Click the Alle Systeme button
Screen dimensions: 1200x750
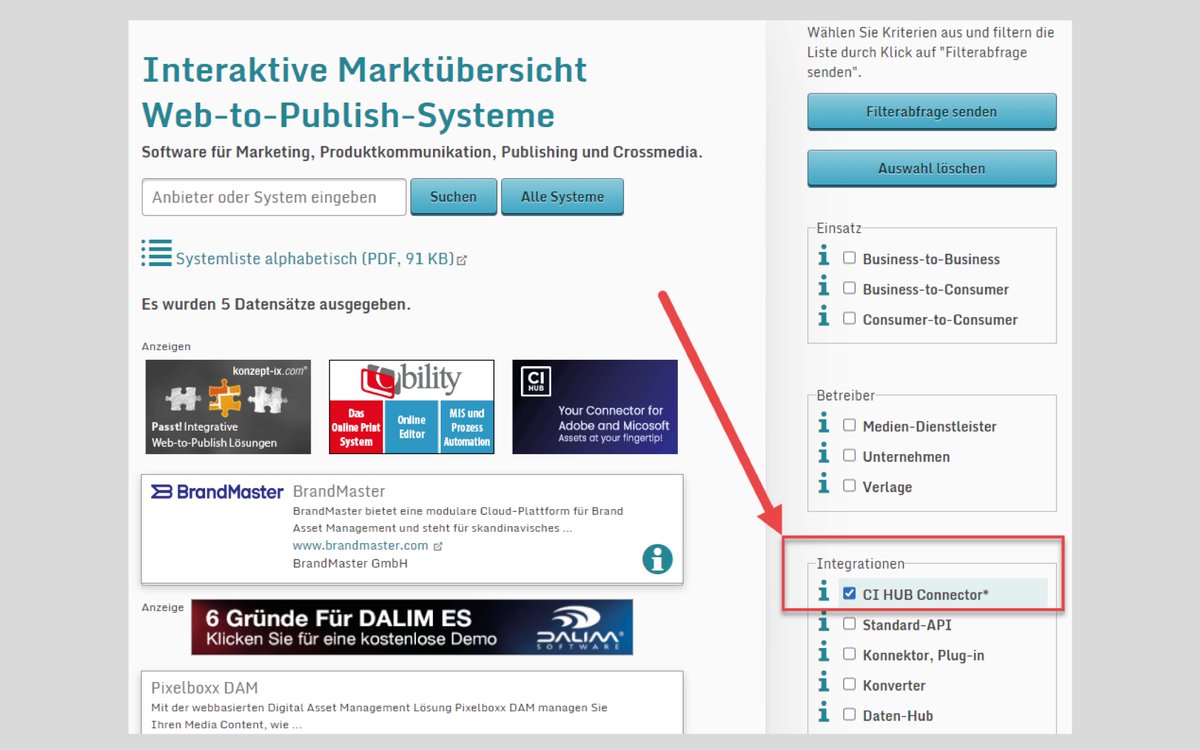click(562, 197)
